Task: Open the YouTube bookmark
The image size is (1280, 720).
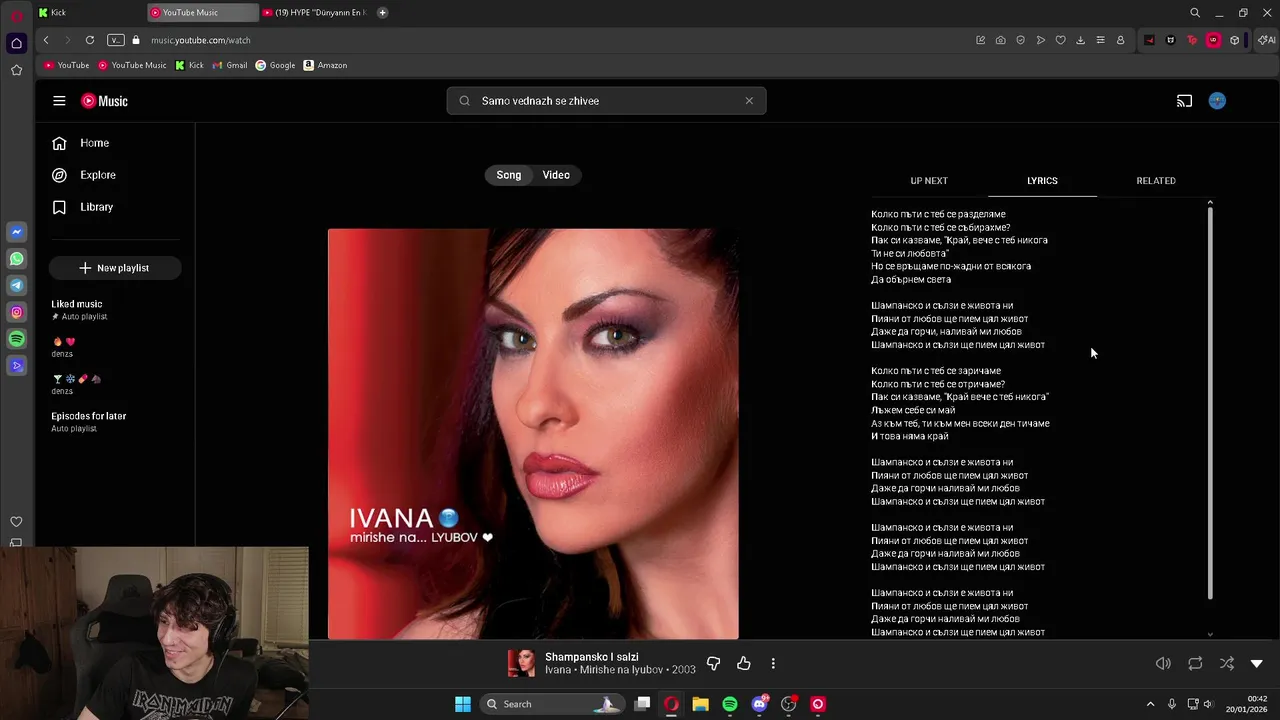Action: pyautogui.click(x=67, y=65)
